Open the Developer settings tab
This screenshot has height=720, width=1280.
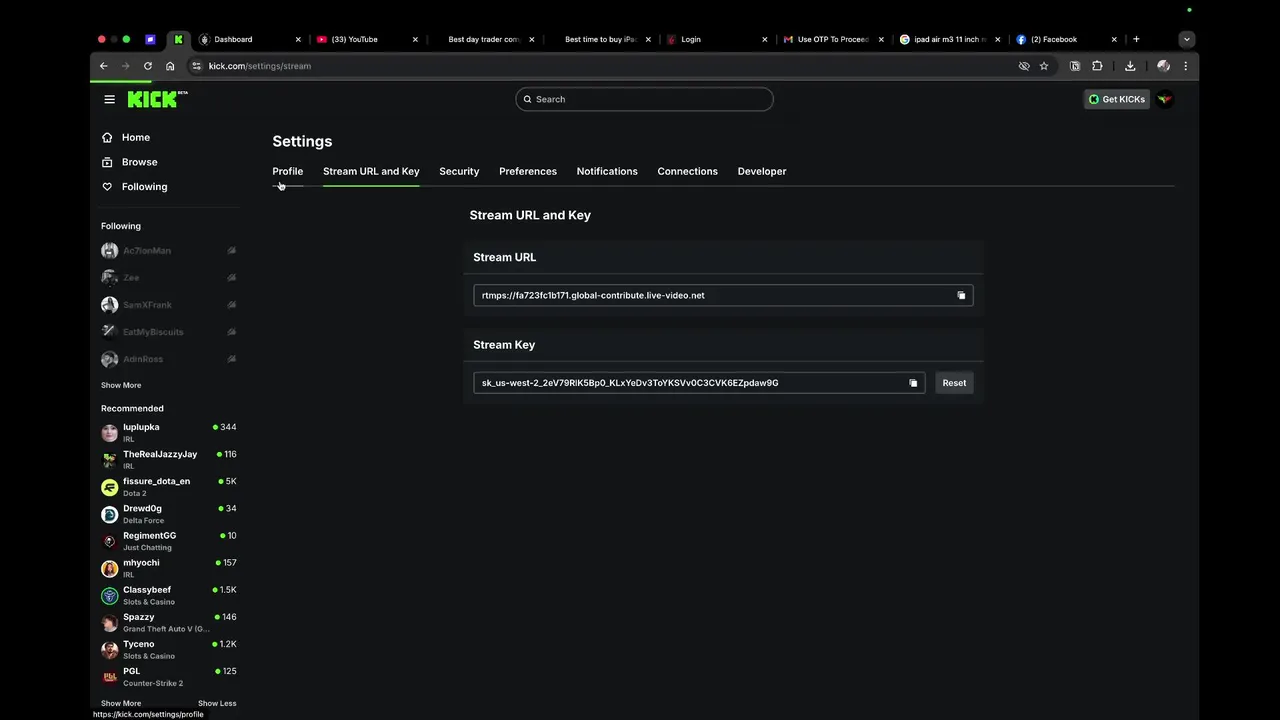(762, 171)
